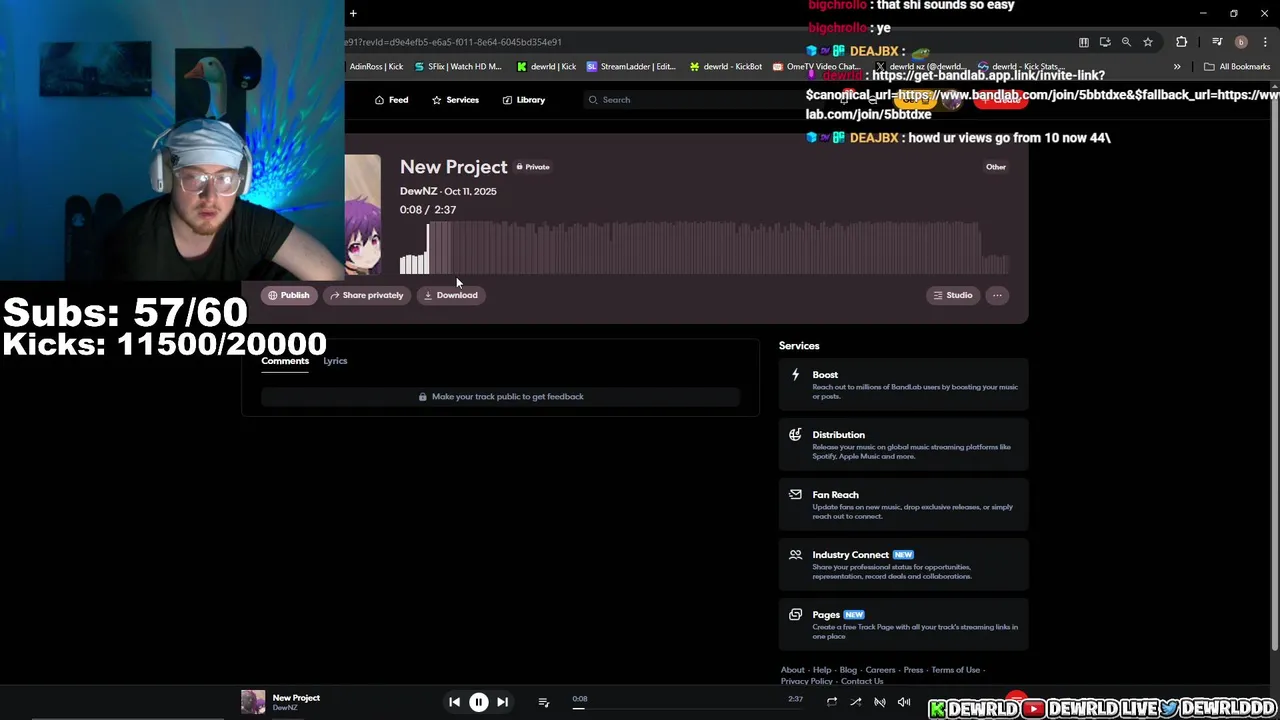This screenshot has width=1280, height=720.
Task: Open the browser extensions puzzle icon
Action: [1182, 42]
